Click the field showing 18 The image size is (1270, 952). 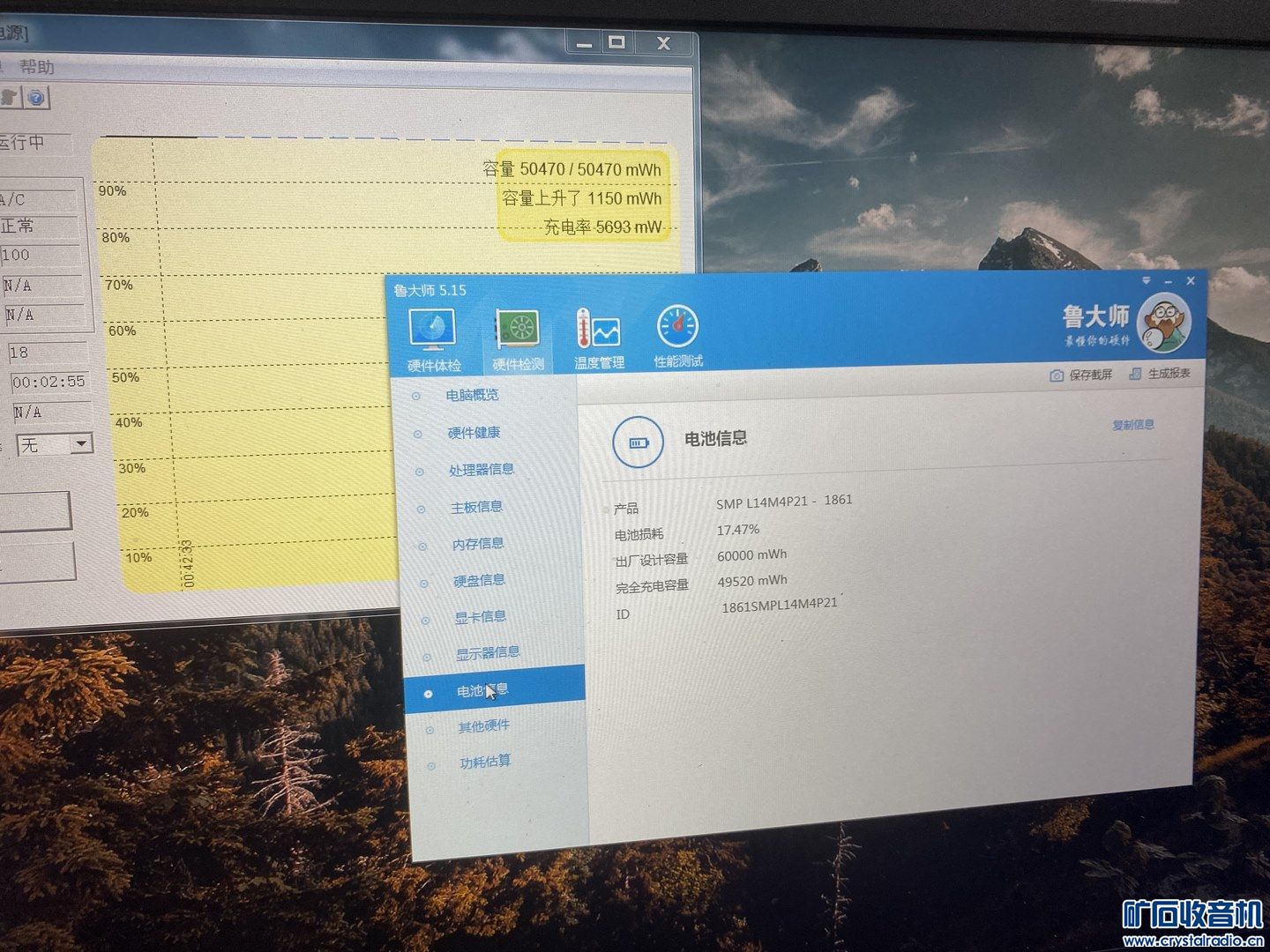pyautogui.click(x=47, y=352)
